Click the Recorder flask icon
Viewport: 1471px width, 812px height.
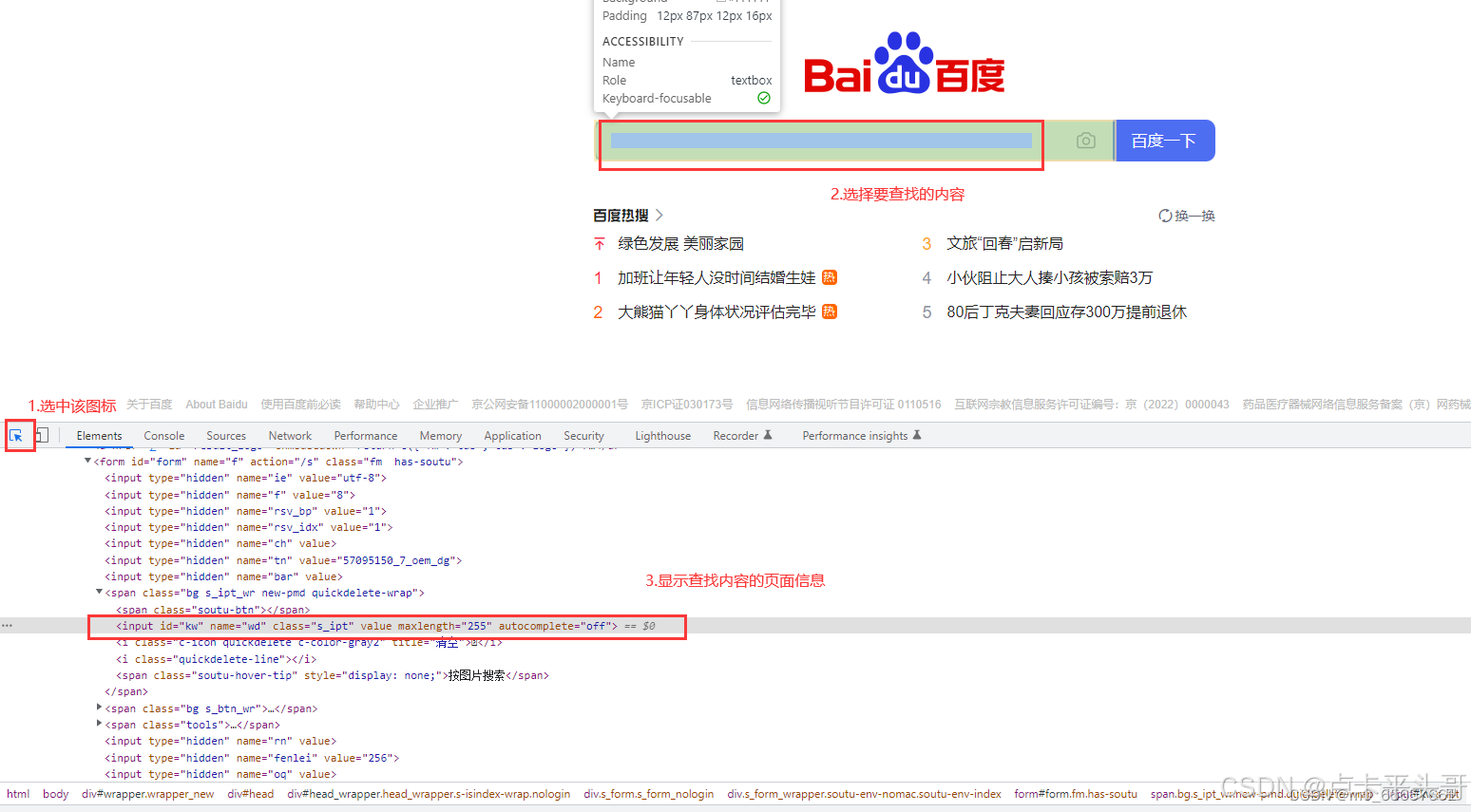[x=768, y=435]
